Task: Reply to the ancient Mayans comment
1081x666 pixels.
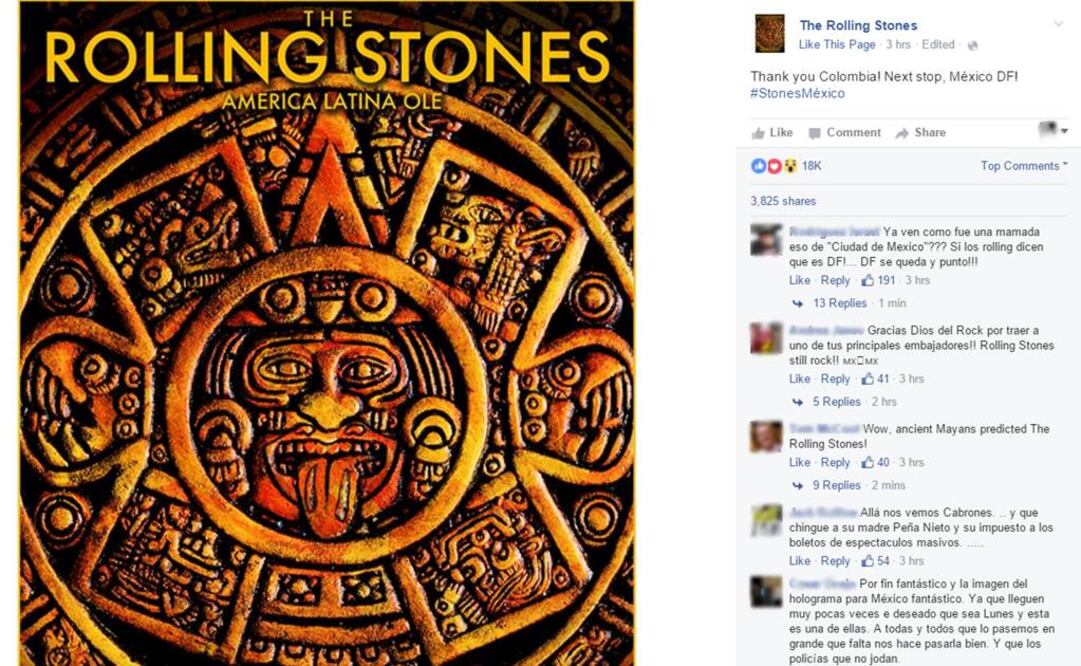Action: pyautogui.click(x=835, y=463)
